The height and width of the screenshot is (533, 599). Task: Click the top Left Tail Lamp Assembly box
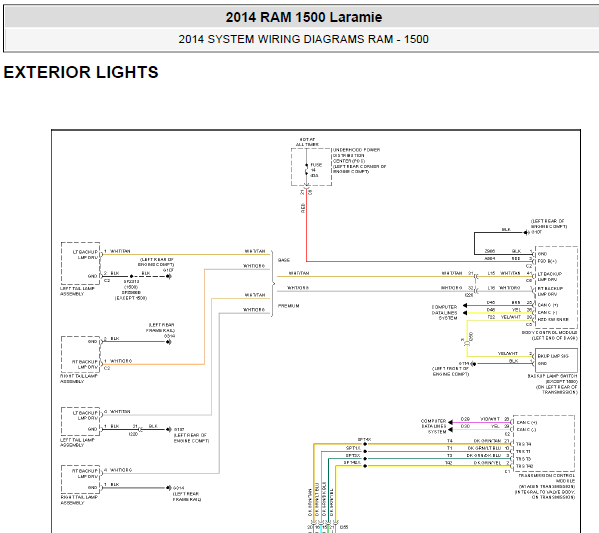81,263
